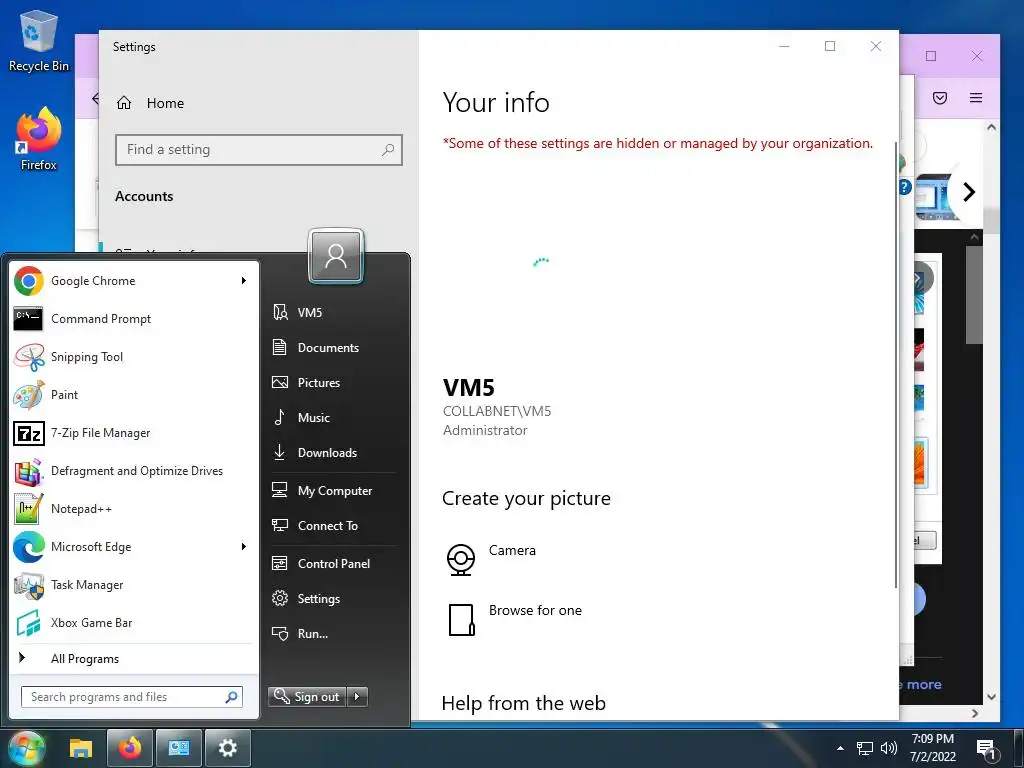Launch Defragment and Optimize Drives
Screen dimensions: 1024x768
click(x=134, y=471)
